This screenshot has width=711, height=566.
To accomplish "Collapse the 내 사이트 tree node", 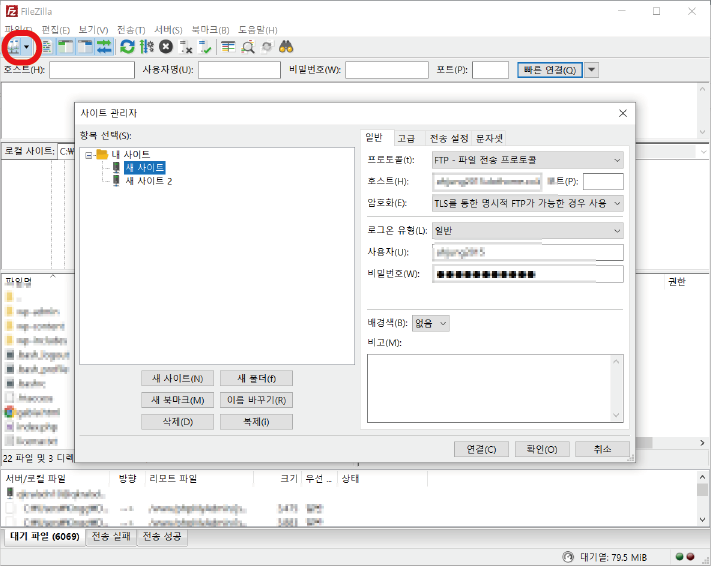I will [x=88, y=155].
